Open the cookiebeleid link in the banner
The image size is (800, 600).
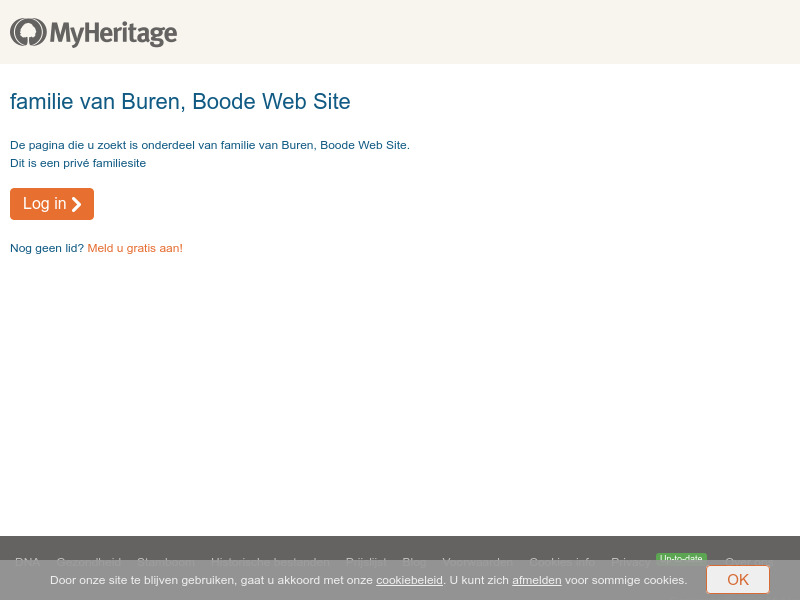click(x=409, y=580)
